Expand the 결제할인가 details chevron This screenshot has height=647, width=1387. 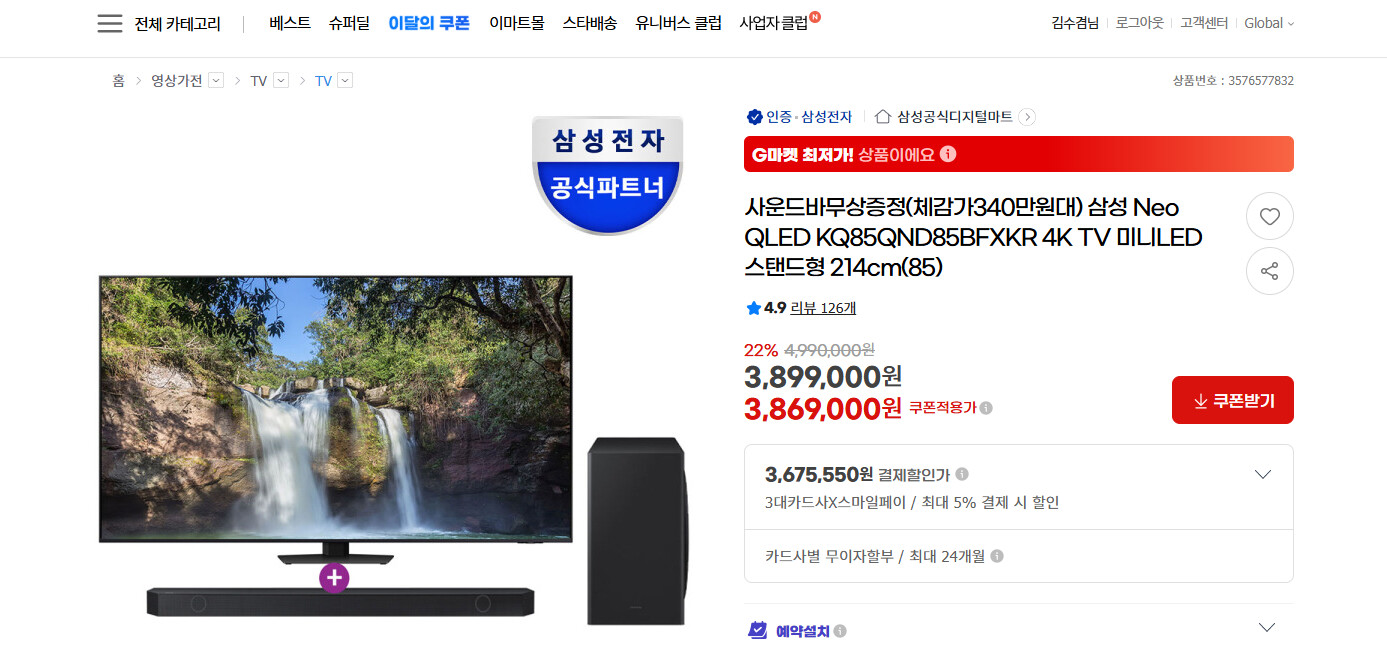pyautogui.click(x=1263, y=474)
